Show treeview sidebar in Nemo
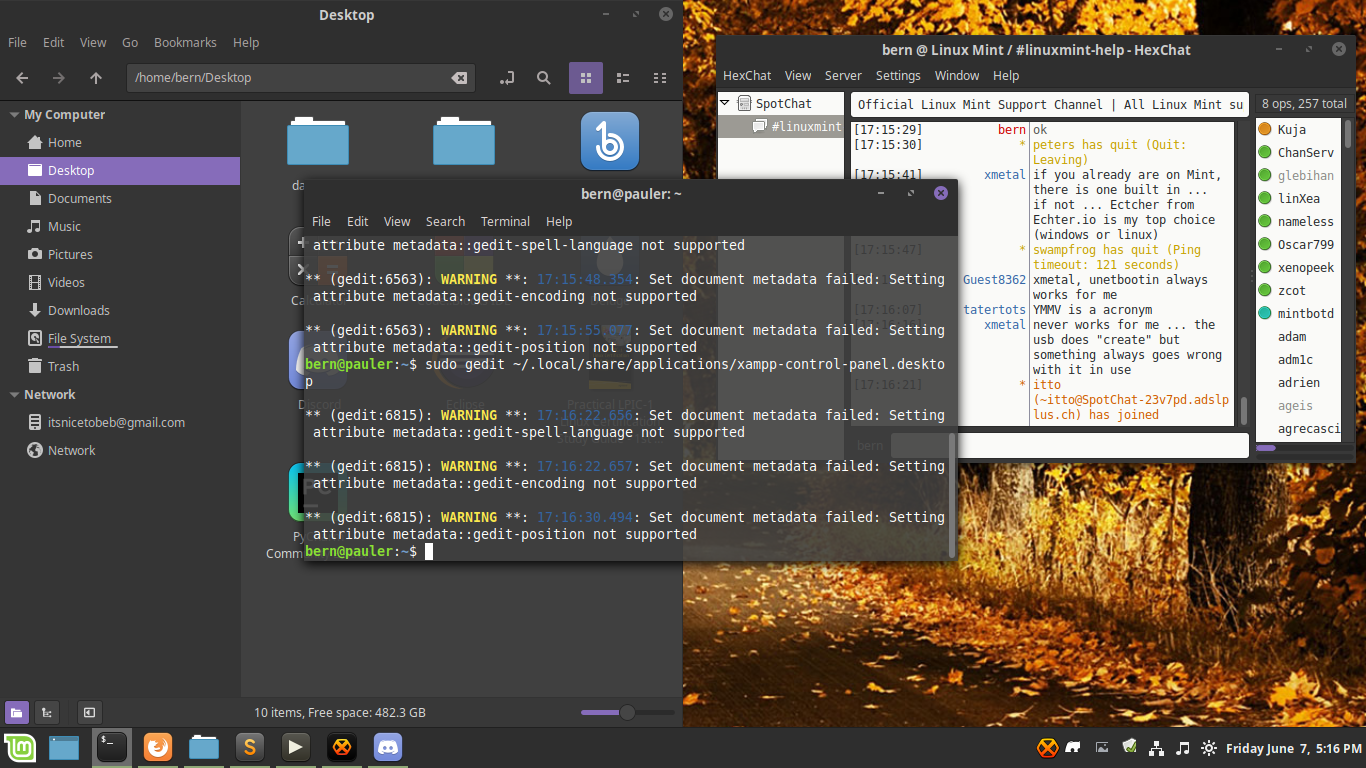This screenshot has height=768, width=1366. [46, 712]
